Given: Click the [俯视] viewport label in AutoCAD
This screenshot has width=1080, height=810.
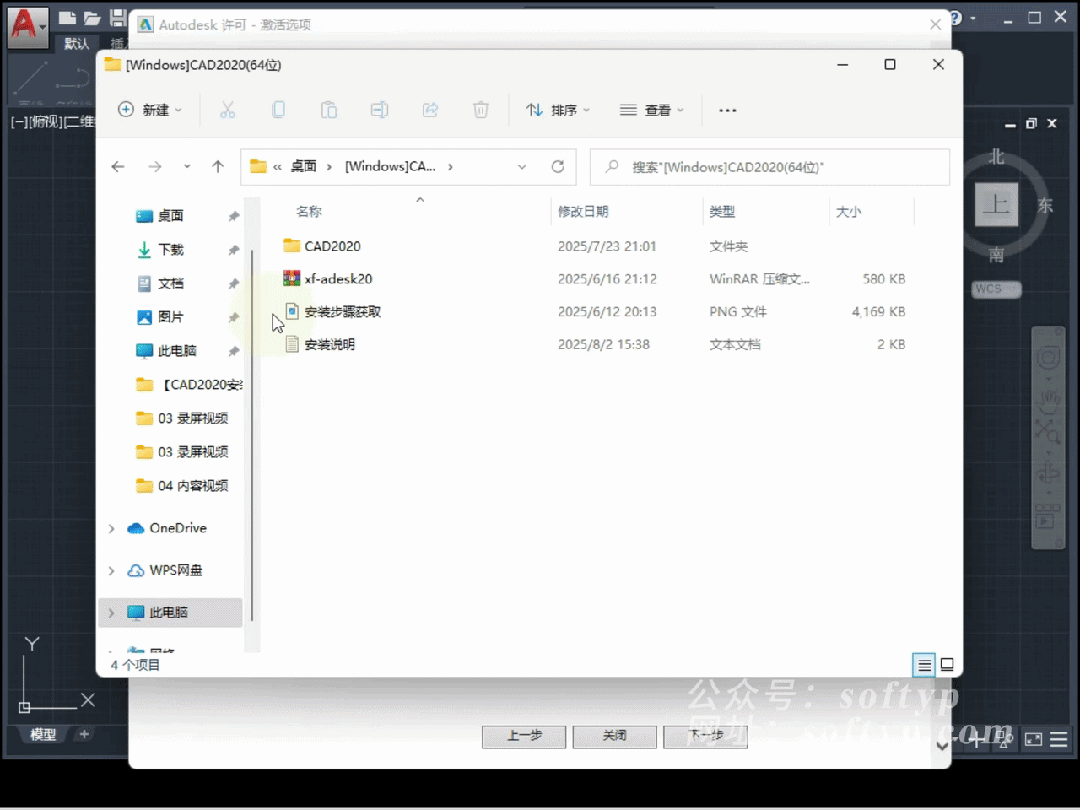Looking at the screenshot, I should 46,123.
